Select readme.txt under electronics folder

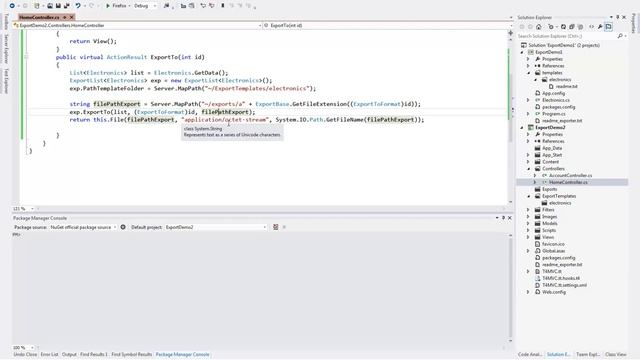(x=567, y=87)
